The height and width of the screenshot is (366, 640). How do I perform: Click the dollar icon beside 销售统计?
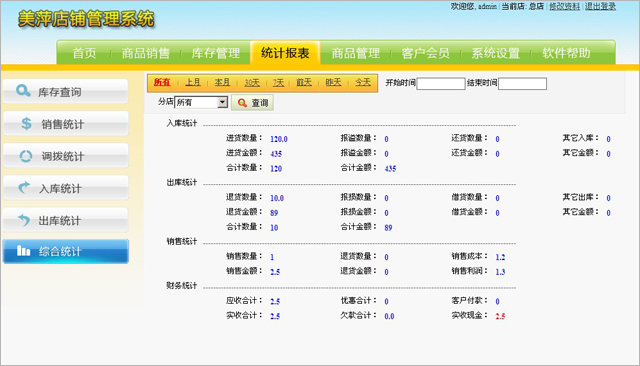[x=26, y=123]
